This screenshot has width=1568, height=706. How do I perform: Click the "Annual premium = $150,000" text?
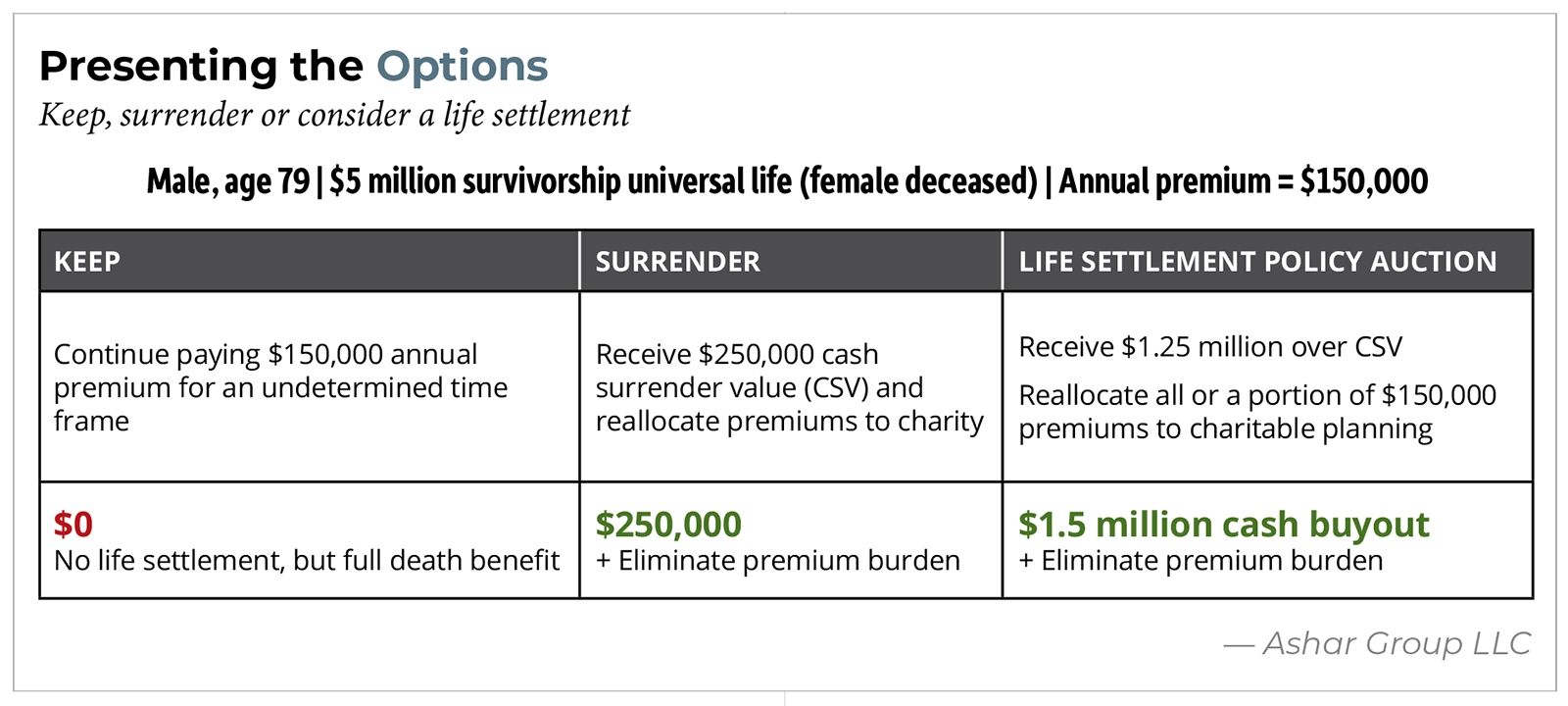(x=1243, y=181)
